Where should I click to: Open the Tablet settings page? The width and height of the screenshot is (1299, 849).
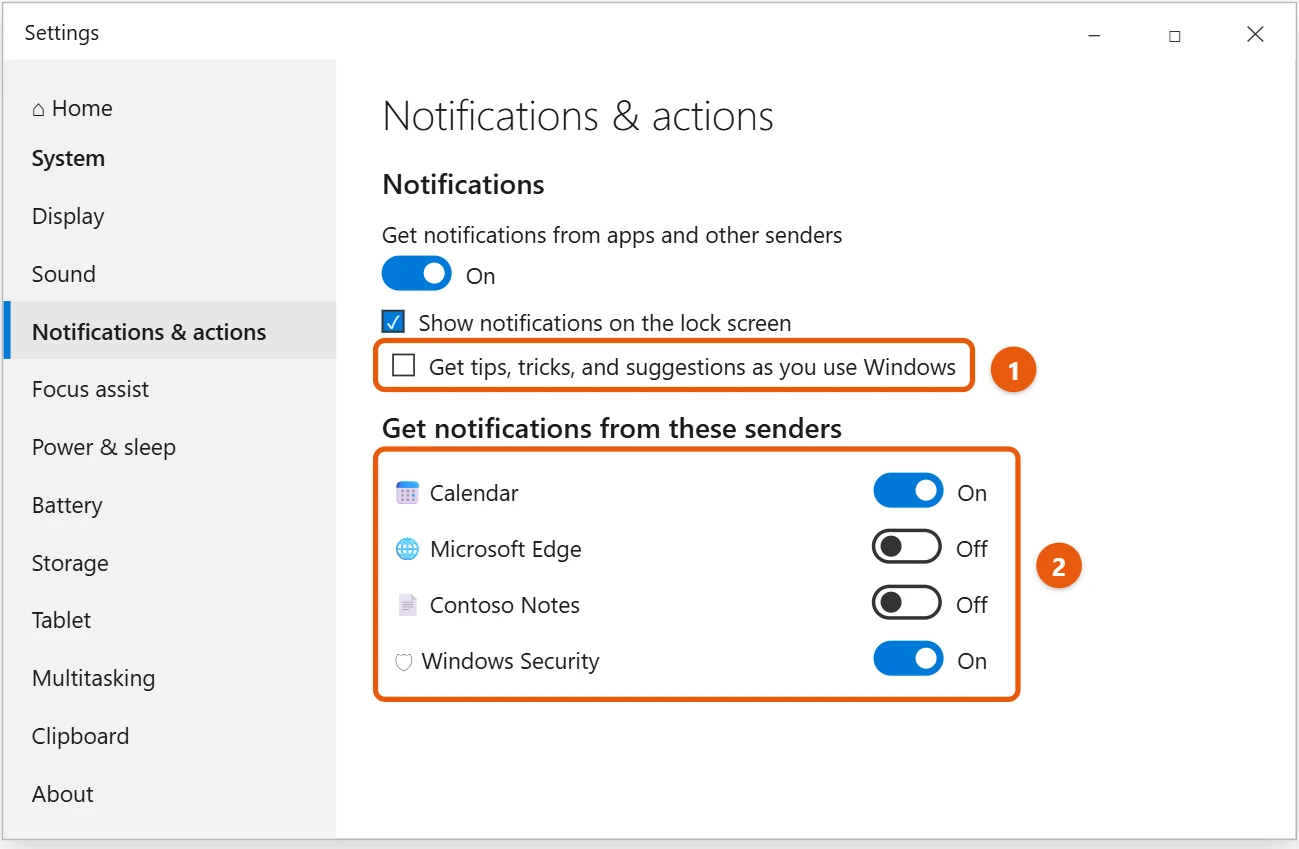pos(61,620)
